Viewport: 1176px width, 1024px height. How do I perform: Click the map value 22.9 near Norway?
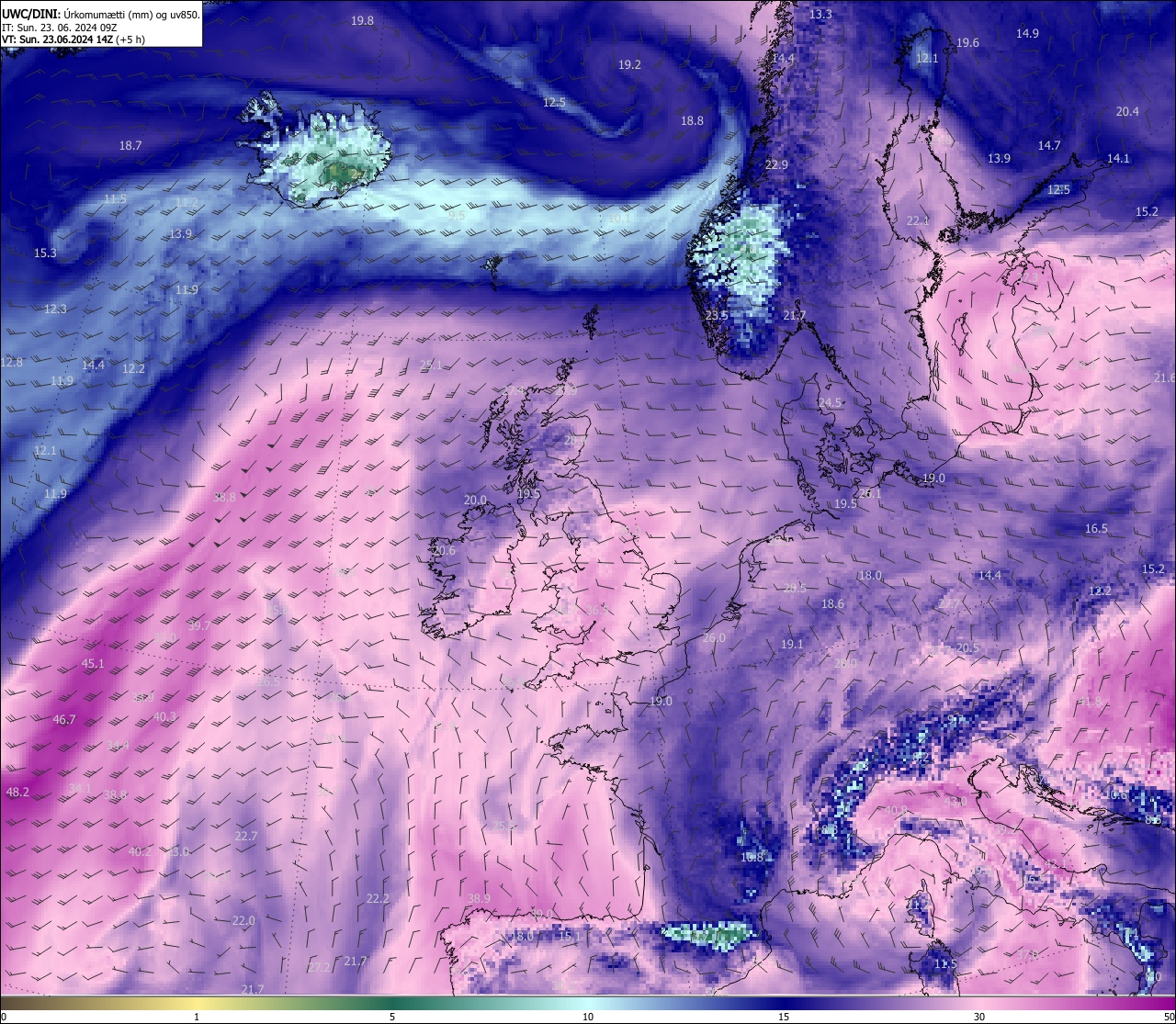776,164
